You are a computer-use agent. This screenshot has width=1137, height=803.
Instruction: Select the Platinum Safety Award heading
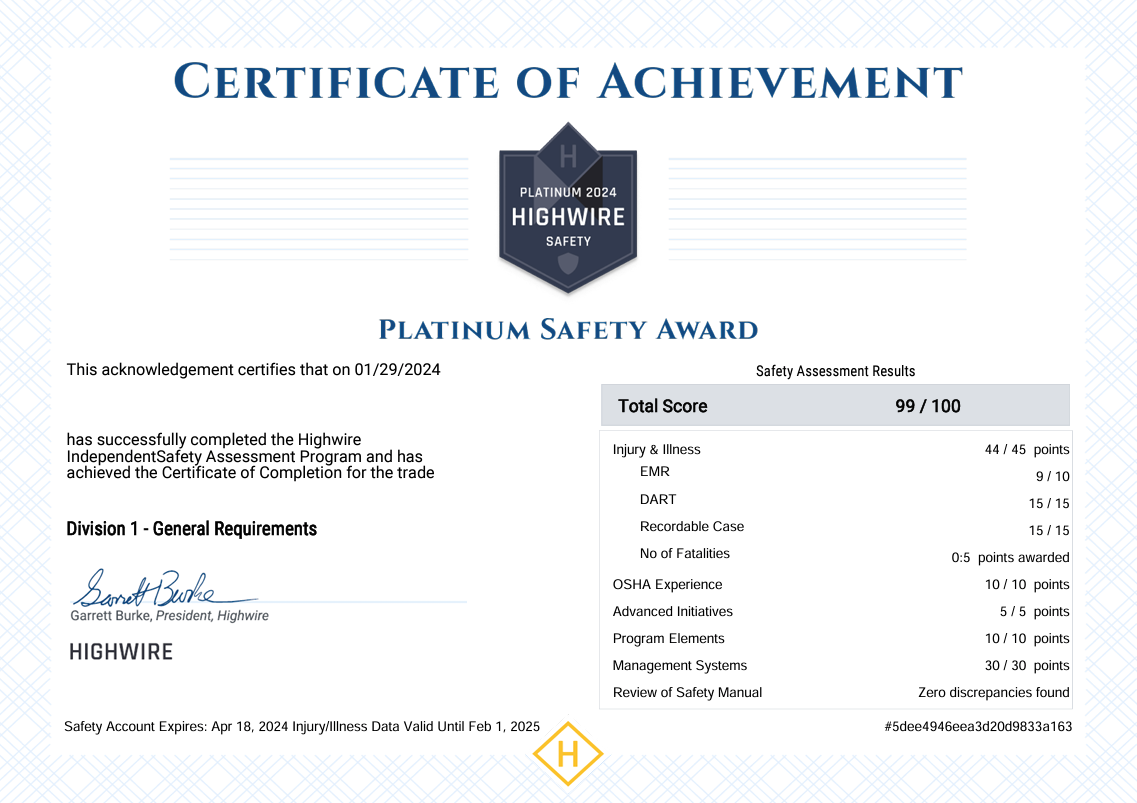coord(568,330)
